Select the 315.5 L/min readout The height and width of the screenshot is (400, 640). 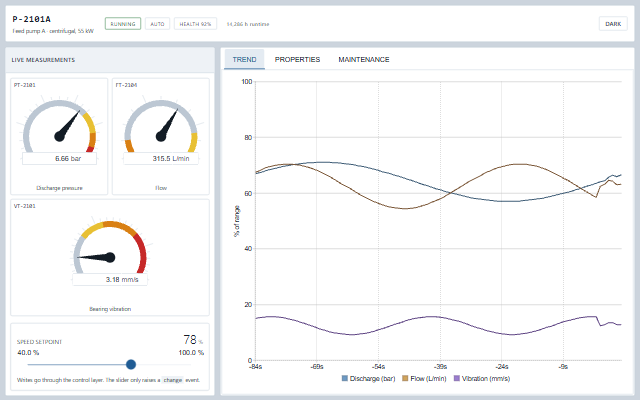(161, 158)
